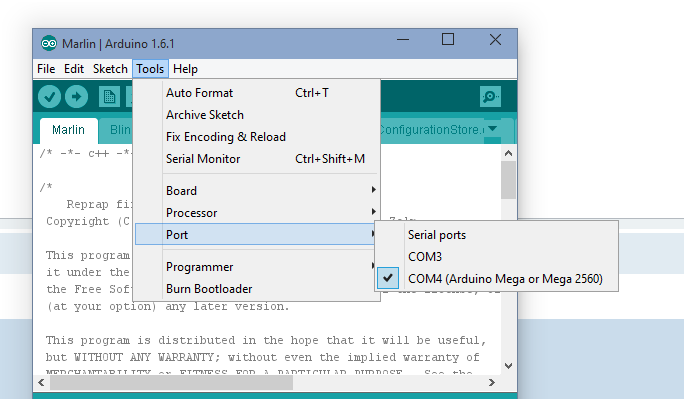Open the tab list dropdown arrow

pyautogui.click(x=493, y=129)
